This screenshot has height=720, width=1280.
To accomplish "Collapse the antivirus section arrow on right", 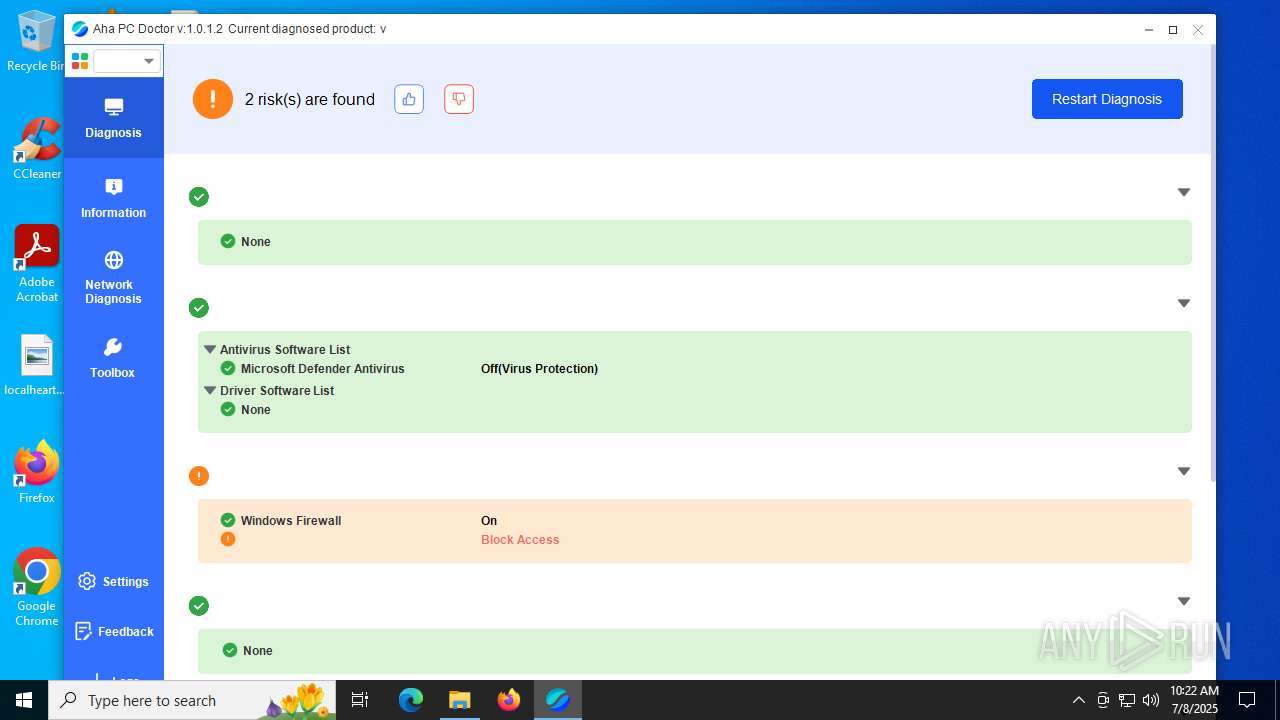I will tap(1184, 303).
